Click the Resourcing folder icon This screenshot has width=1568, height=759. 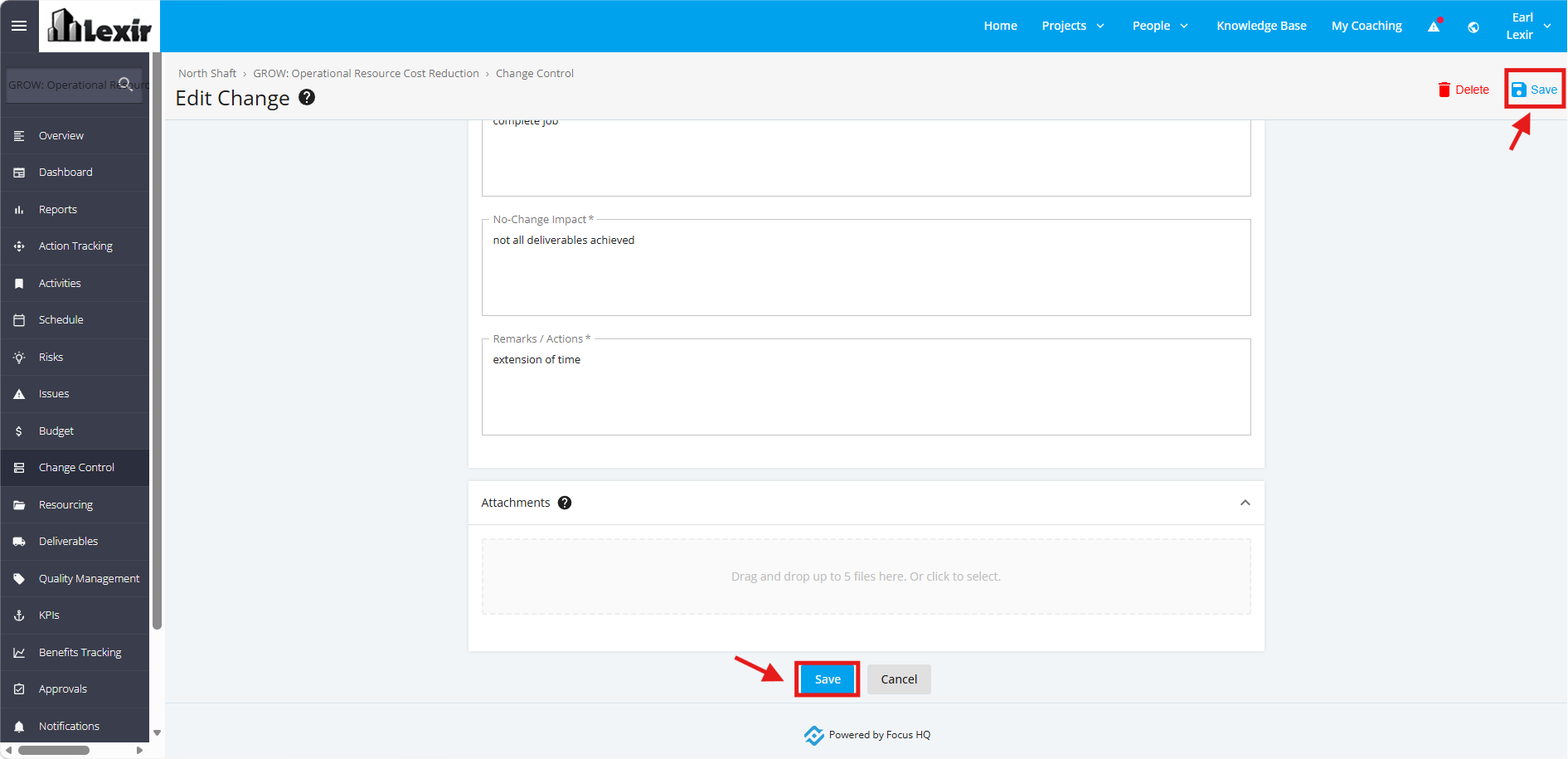(x=19, y=505)
